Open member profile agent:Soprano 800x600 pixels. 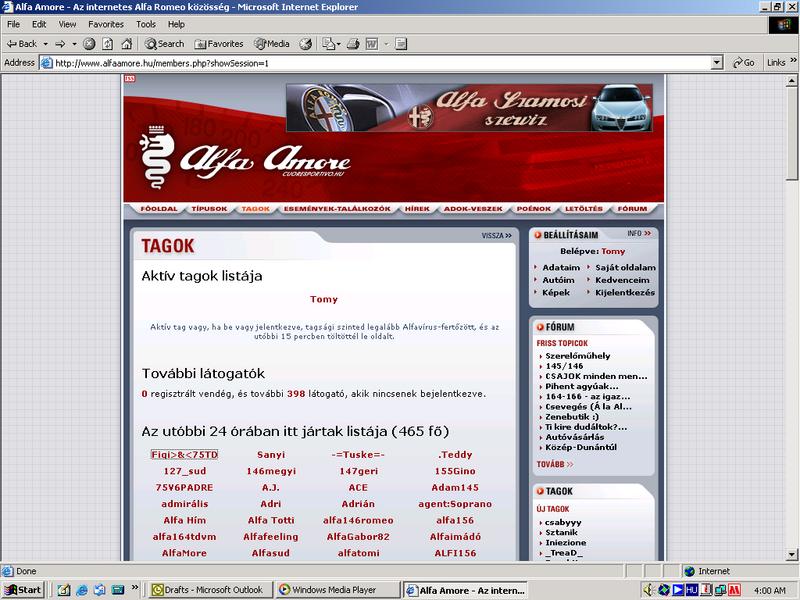455,504
